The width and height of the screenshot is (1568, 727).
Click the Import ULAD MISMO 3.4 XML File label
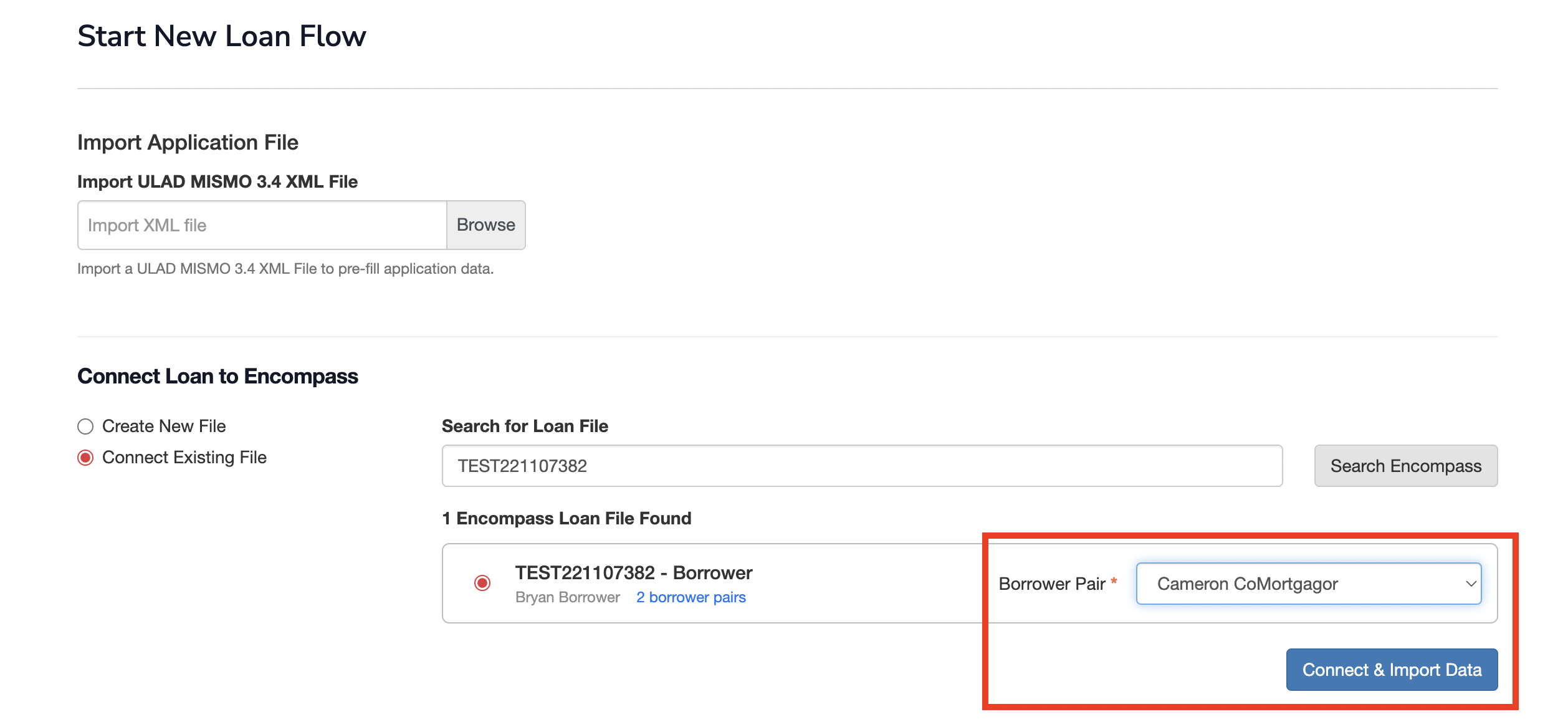[217, 181]
